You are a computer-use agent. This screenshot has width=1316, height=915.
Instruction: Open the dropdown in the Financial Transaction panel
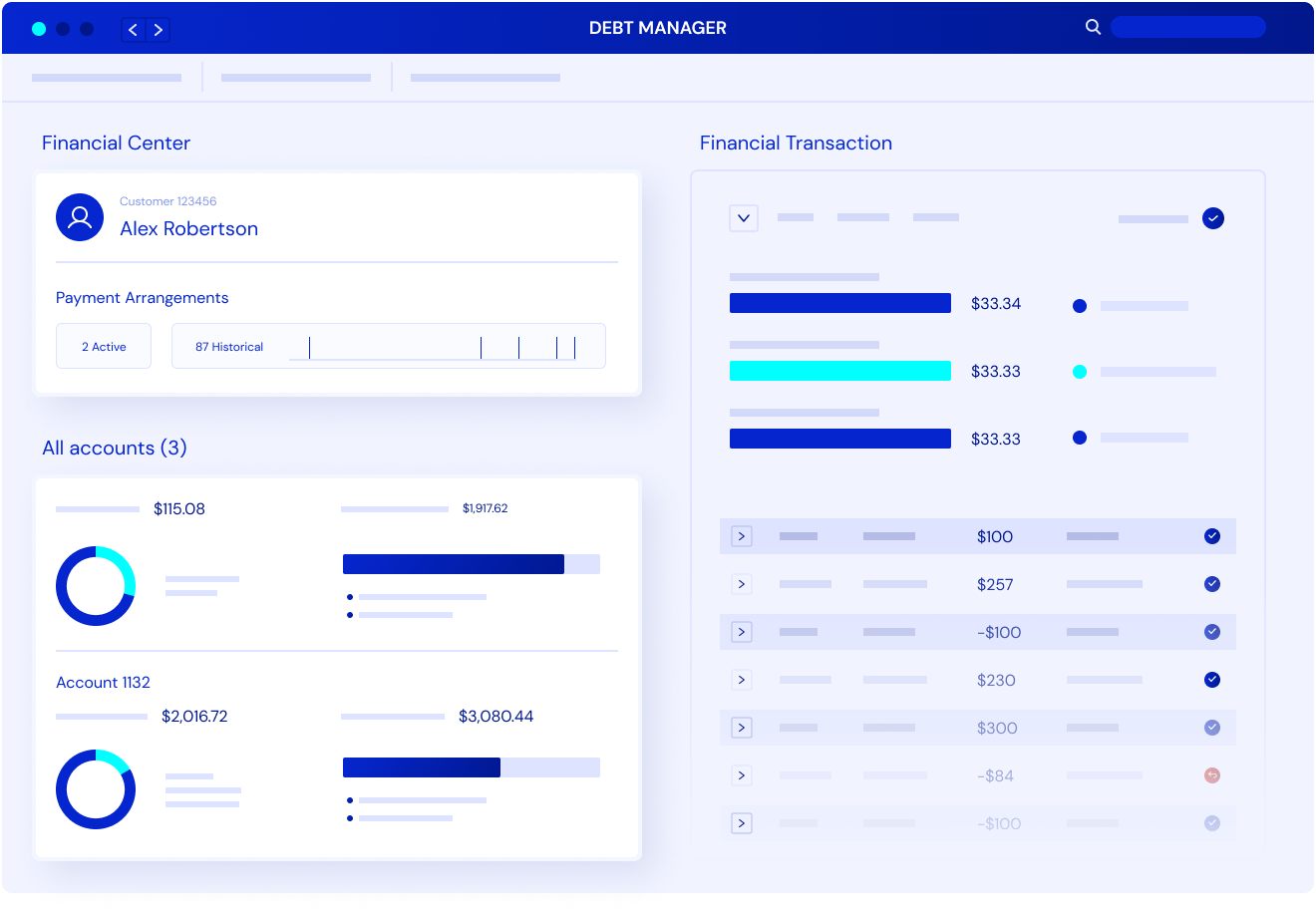pos(743,217)
